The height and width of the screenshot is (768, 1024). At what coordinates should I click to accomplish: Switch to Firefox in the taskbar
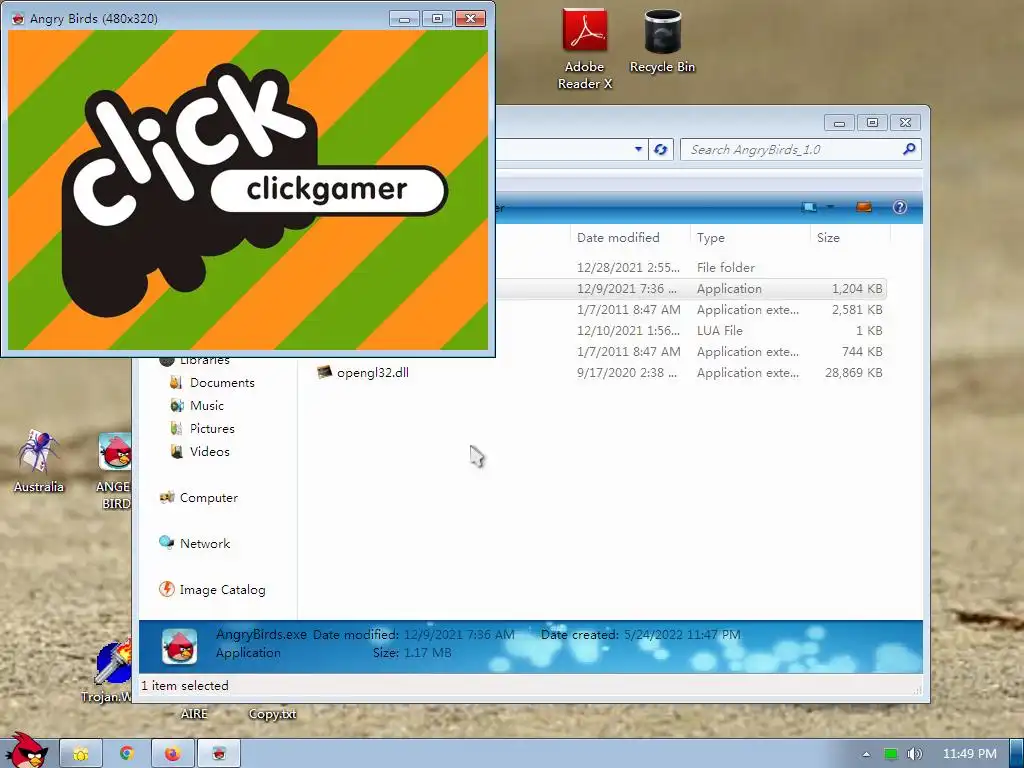tap(172, 754)
